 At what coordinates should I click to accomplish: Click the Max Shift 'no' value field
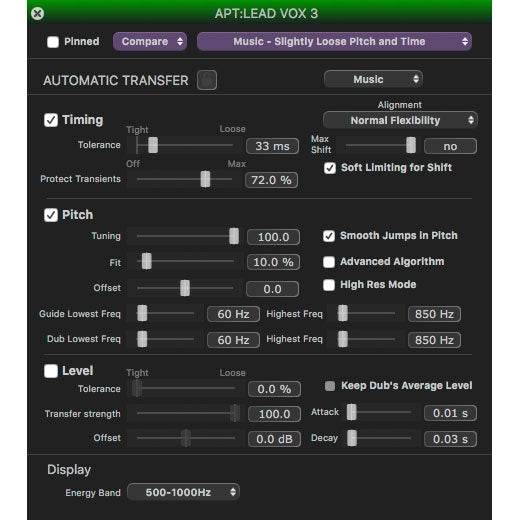[450, 146]
